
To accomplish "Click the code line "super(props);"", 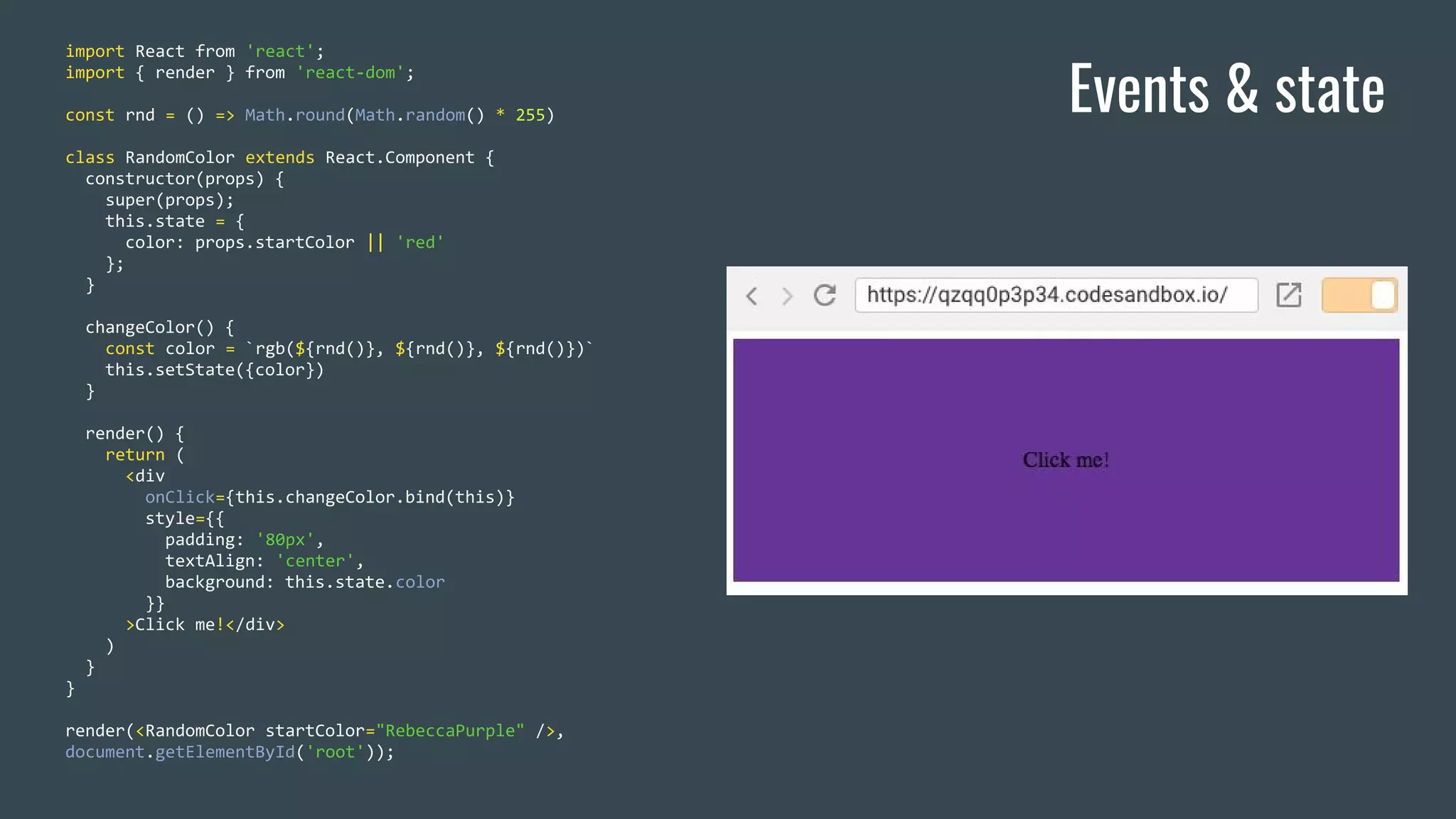I will coord(169,200).
